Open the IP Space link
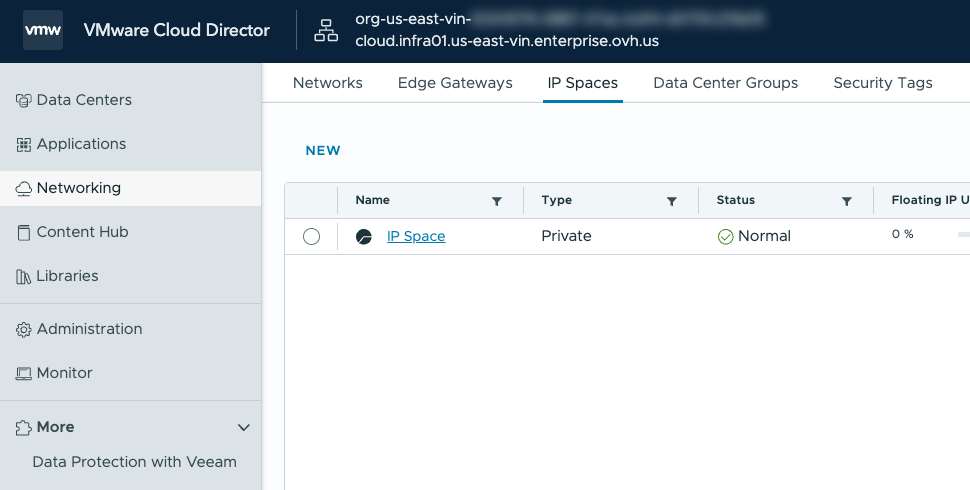 coord(416,236)
